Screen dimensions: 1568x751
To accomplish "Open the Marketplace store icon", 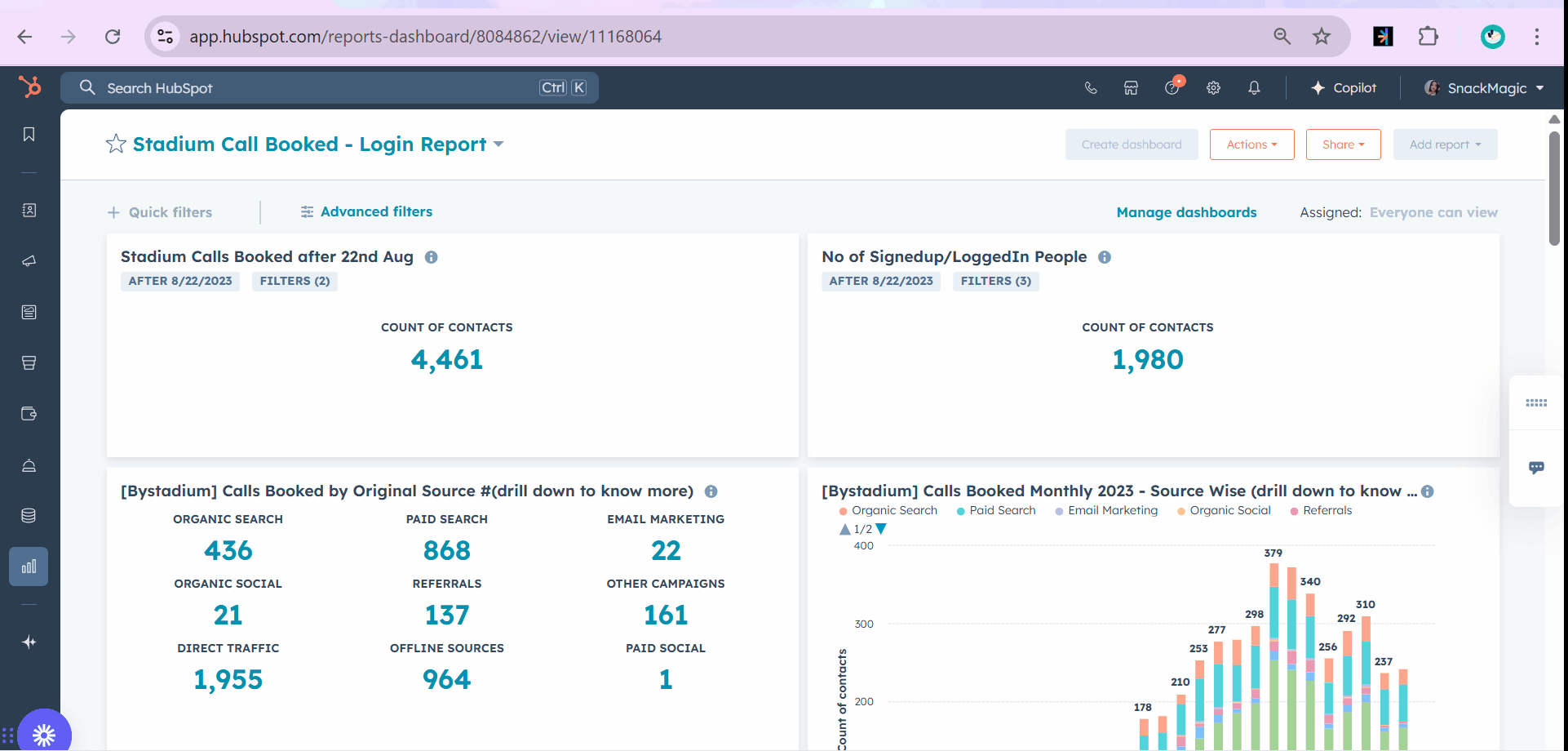I will click(x=1131, y=88).
